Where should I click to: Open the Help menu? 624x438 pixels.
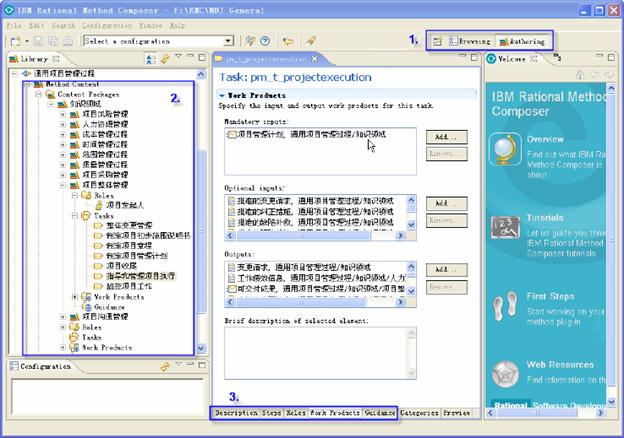177,25
